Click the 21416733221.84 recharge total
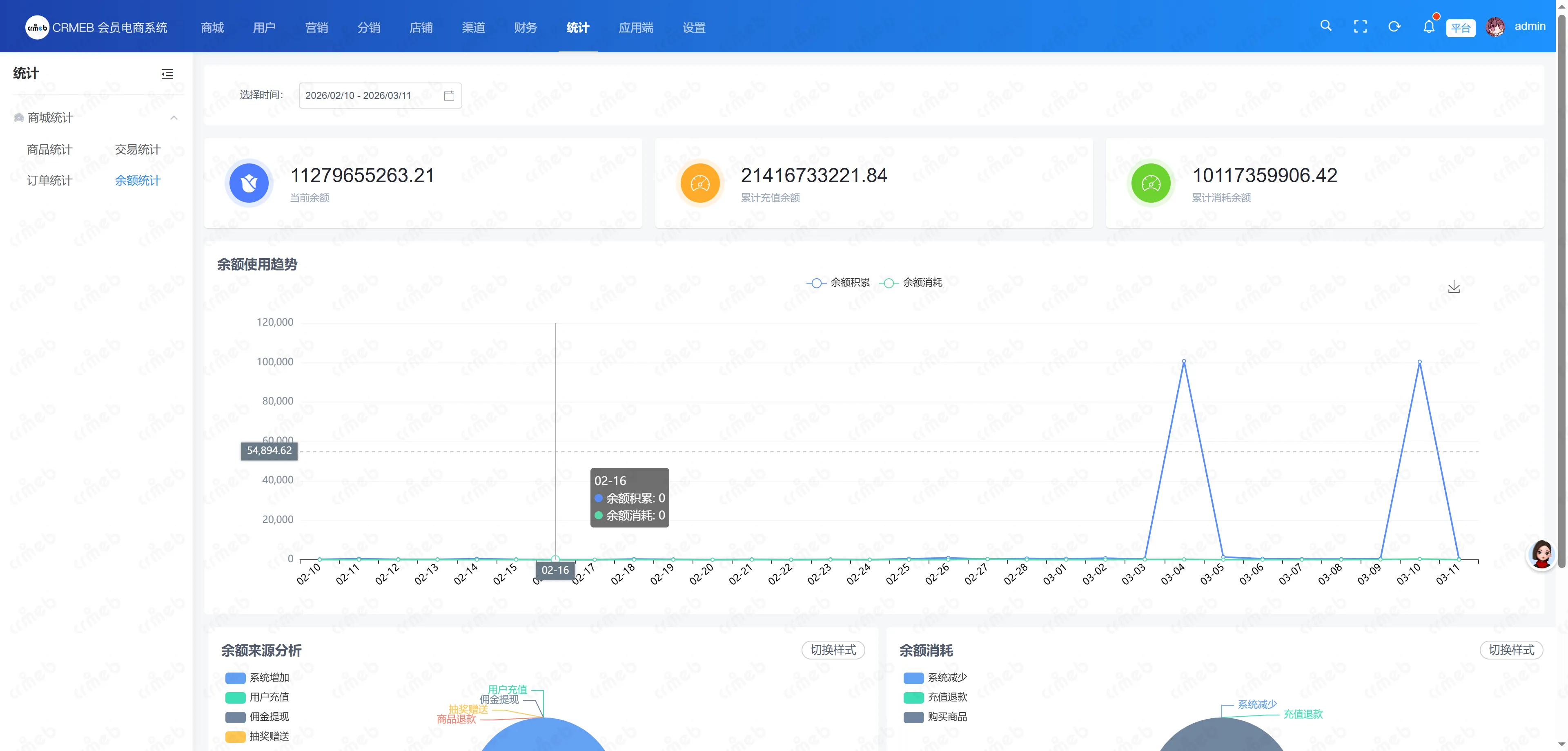 pyautogui.click(x=815, y=176)
